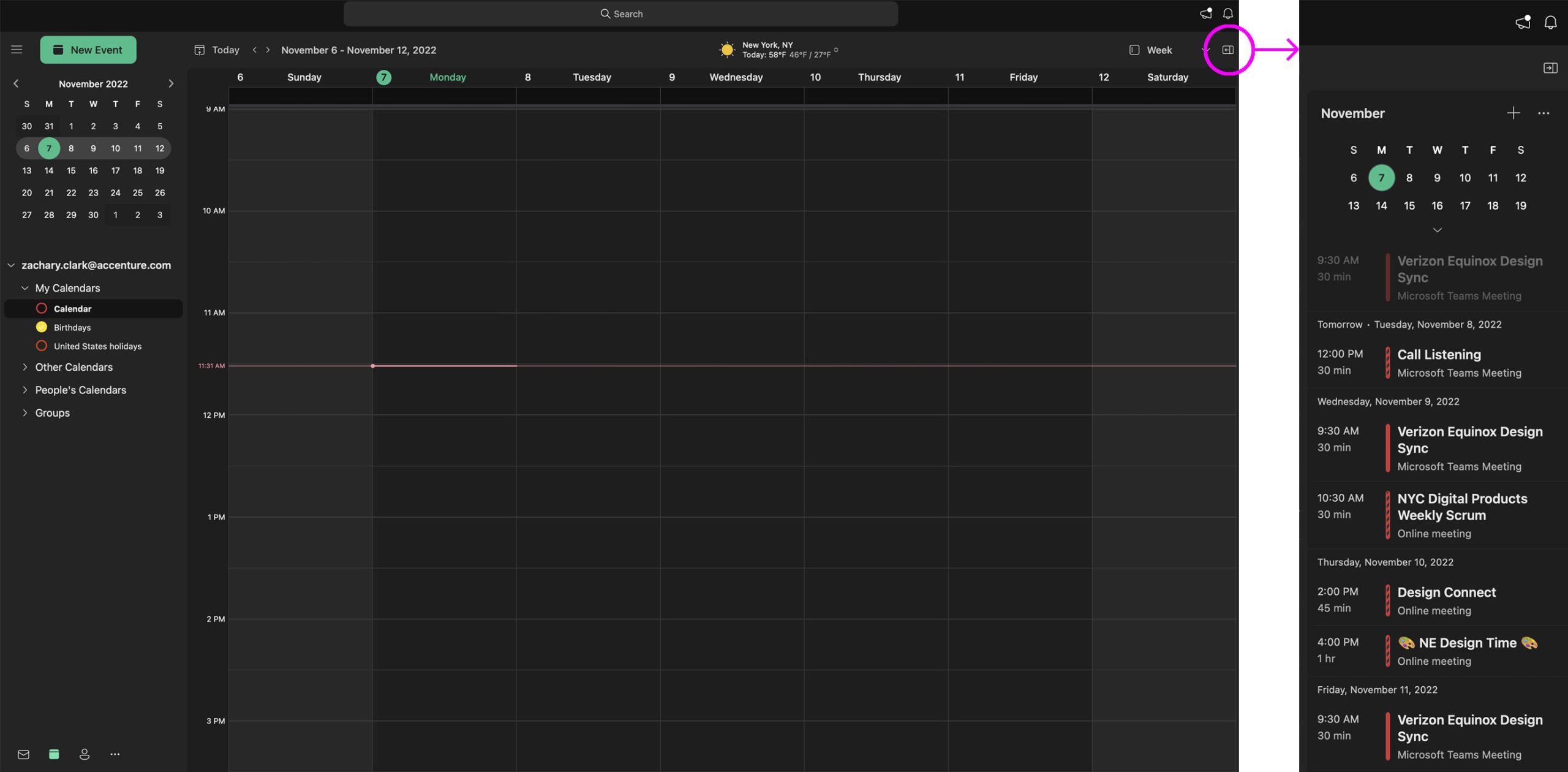Toggle United States holidays calendar circle
The height and width of the screenshot is (772, 1568).
coord(42,346)
